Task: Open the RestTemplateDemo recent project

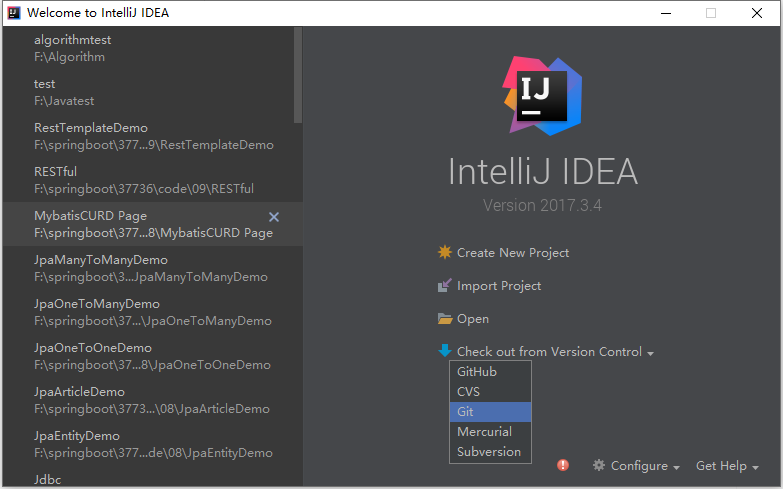Action: [152, 136]
